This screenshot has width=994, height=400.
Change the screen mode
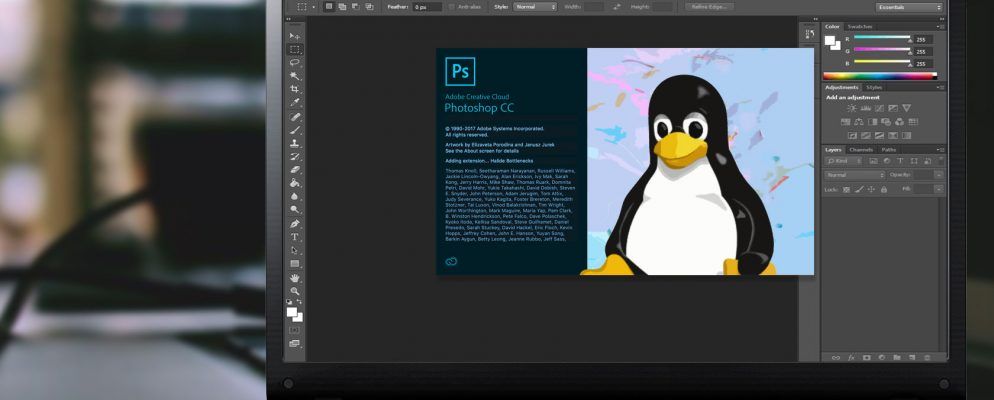(x=295, y=344)
